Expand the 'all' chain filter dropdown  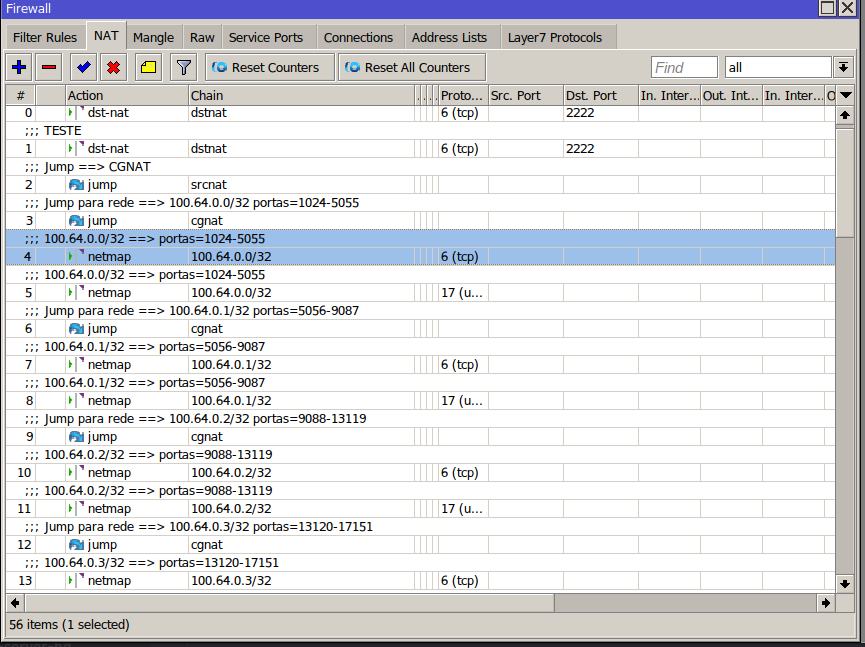tap(844, 67)
